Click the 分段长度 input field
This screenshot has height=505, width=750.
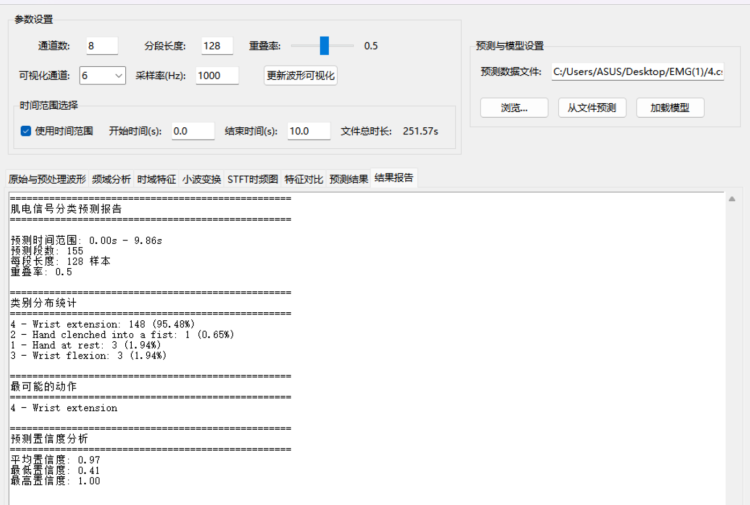[x=217, y=46]
